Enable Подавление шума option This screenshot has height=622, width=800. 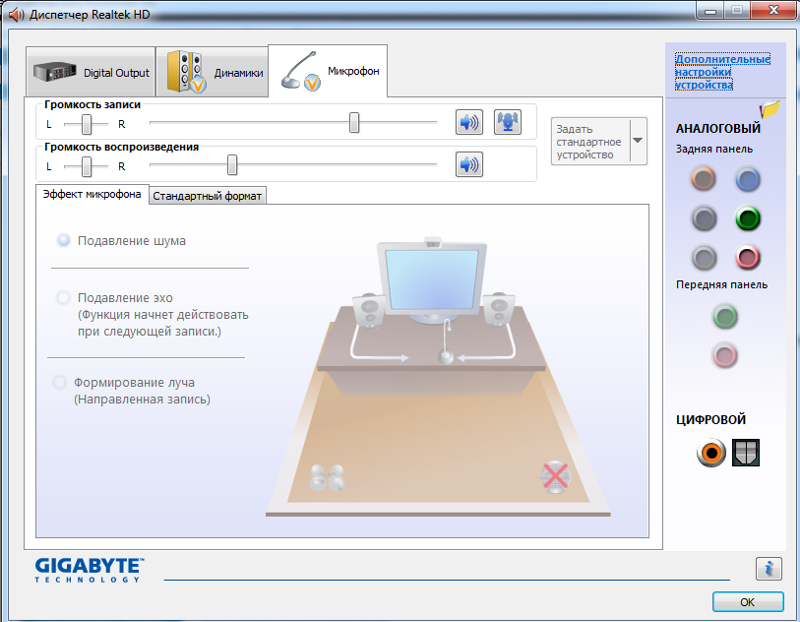pos(64,240)
